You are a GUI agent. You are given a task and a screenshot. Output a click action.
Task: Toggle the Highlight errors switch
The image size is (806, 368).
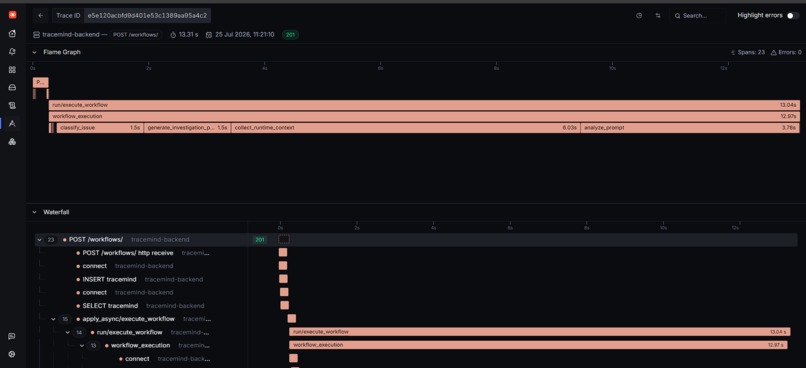[793, 15]
